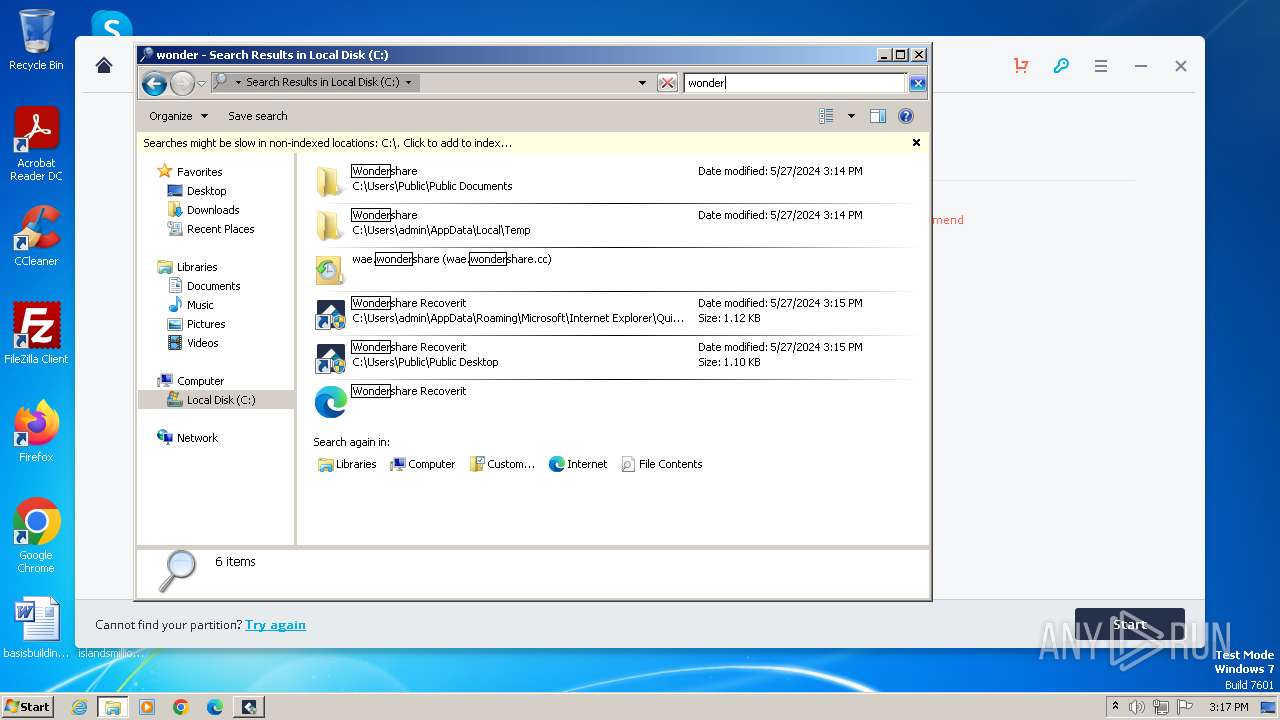The height and width of the screenshot is (720, 1280).
Task: Click the Recoverit key activation icon
Action: (x=1061, y=66)
